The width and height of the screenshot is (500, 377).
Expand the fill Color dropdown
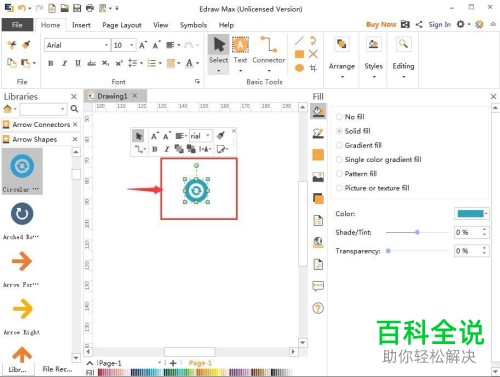(486, 213)
